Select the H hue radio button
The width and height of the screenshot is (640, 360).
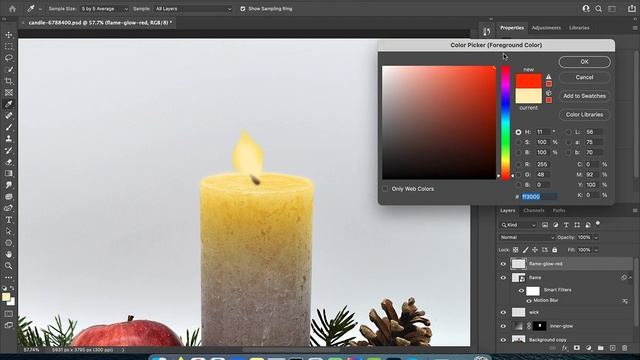518,132
